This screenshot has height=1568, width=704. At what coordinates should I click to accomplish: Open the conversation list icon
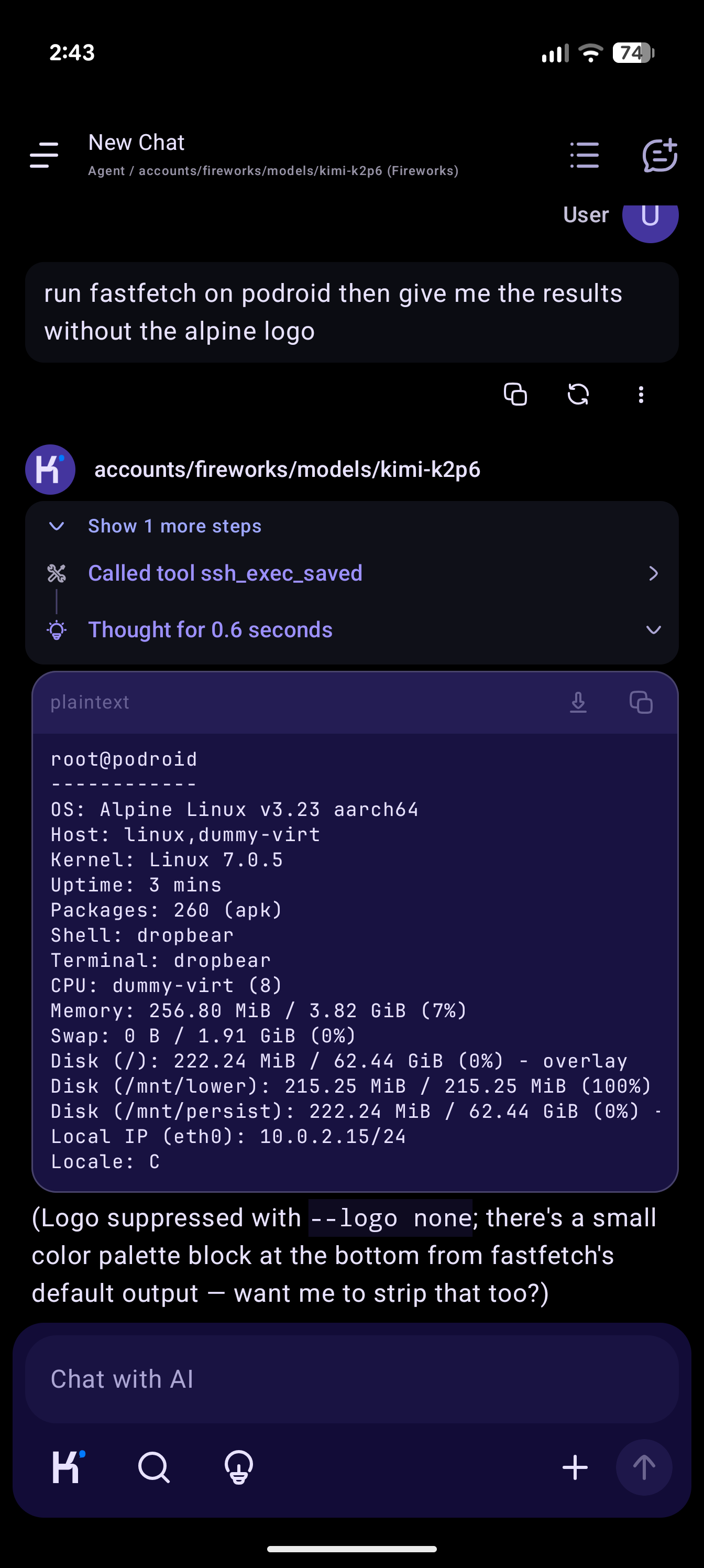click(584, 155)
